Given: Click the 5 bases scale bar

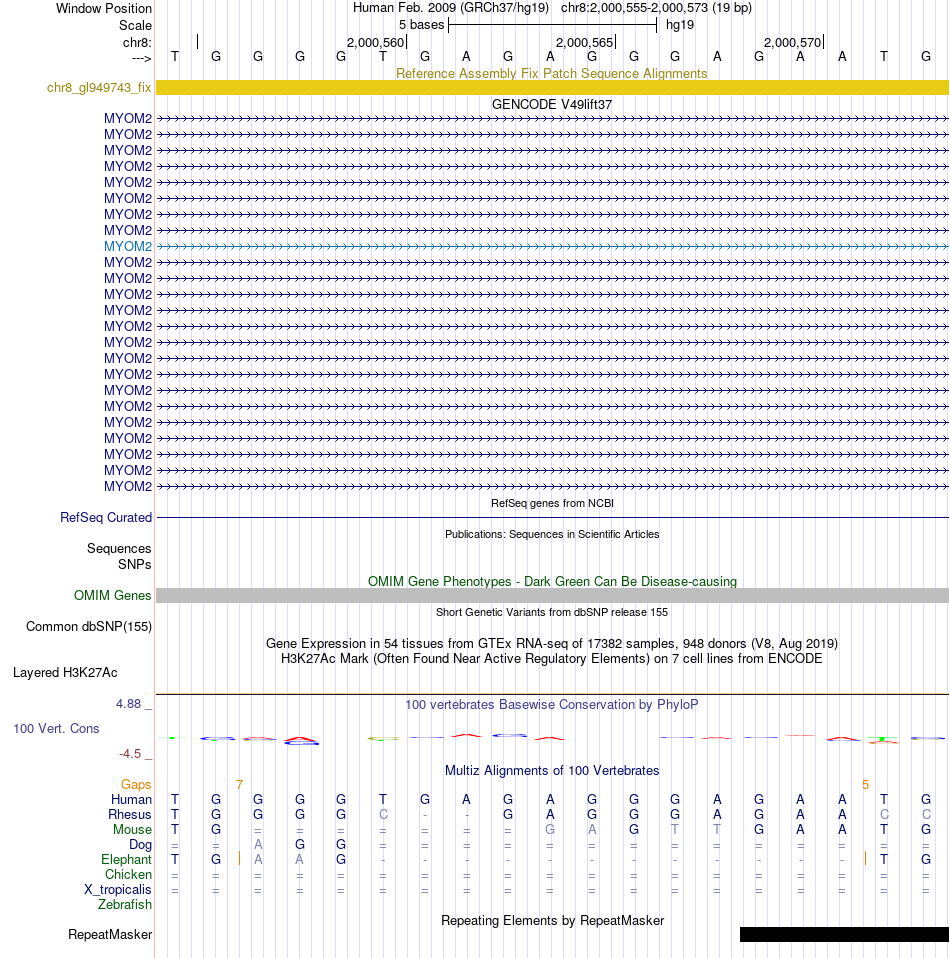Looking at the screenshot, I should (x=552, y=25).
